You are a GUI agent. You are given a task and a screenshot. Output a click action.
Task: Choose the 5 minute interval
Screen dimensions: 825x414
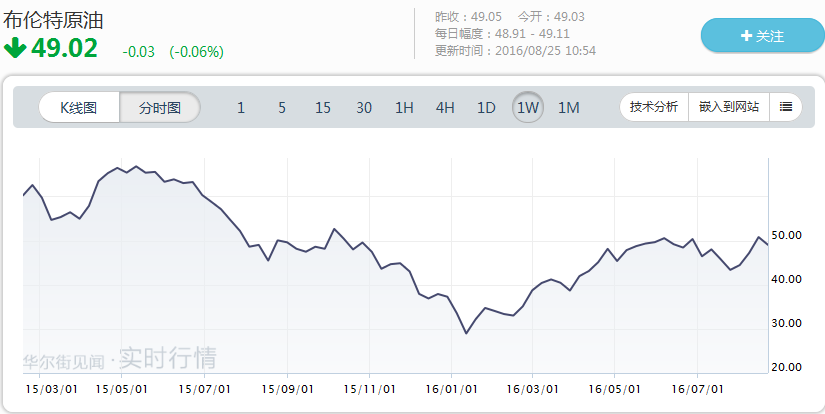coord(282,108)
